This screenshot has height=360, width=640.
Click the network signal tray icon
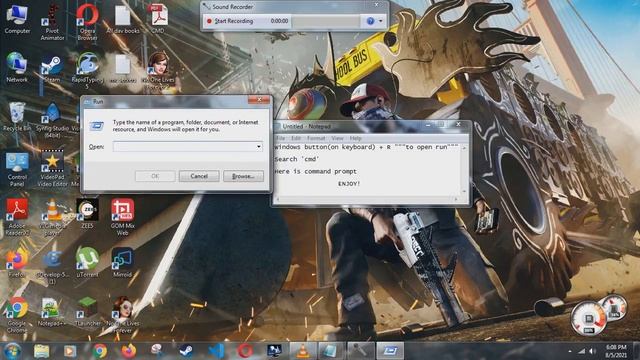coord(582,351)
